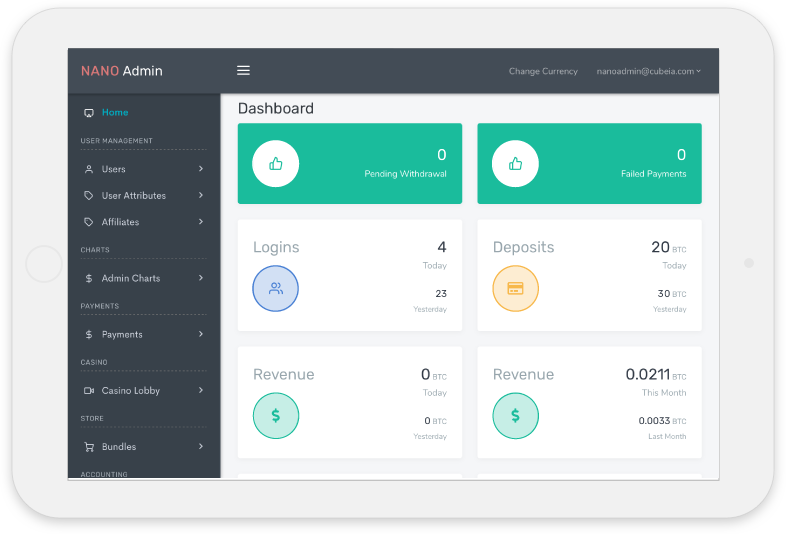Open the nanoadmin@cubeia.com account dropdown
The height and width of the screenshot is (534, 786).
point(648,71)
